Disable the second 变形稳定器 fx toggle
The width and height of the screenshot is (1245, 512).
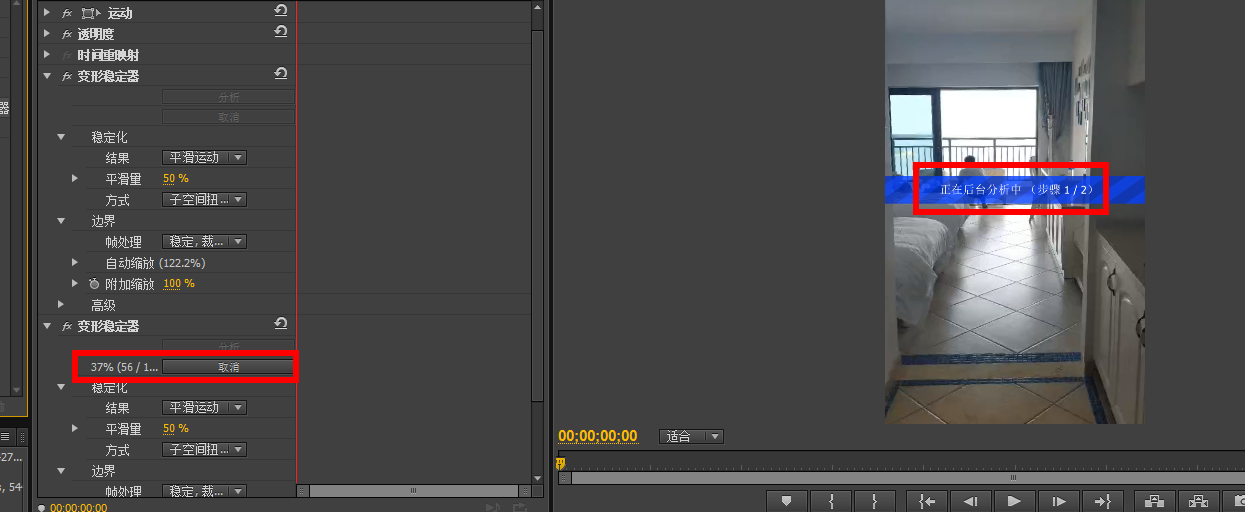click(x=67, y=326)
